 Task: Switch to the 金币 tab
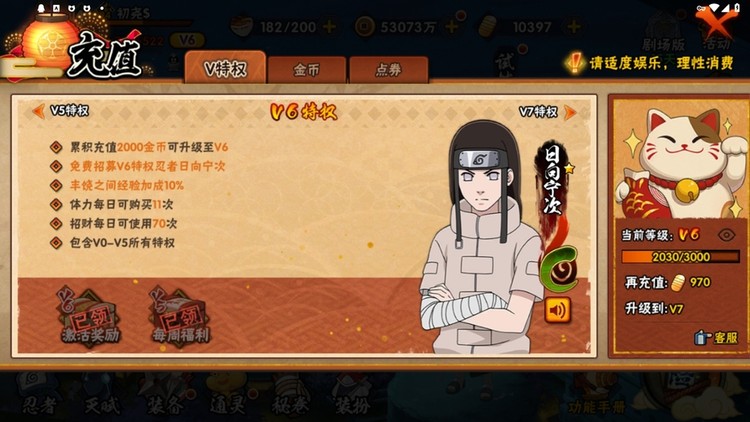(x=307, y=70)
